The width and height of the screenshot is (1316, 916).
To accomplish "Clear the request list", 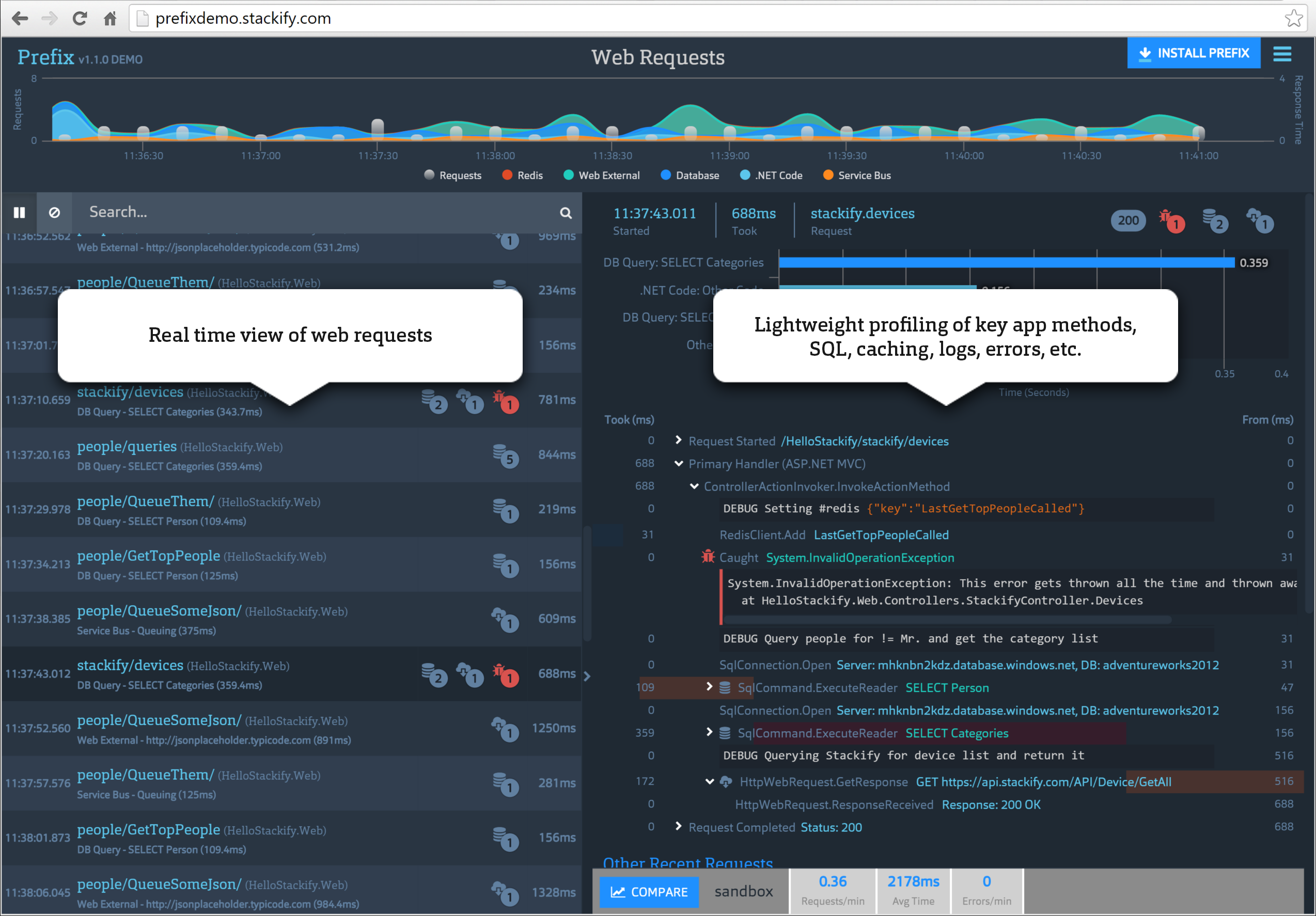I will coord(55,213).
